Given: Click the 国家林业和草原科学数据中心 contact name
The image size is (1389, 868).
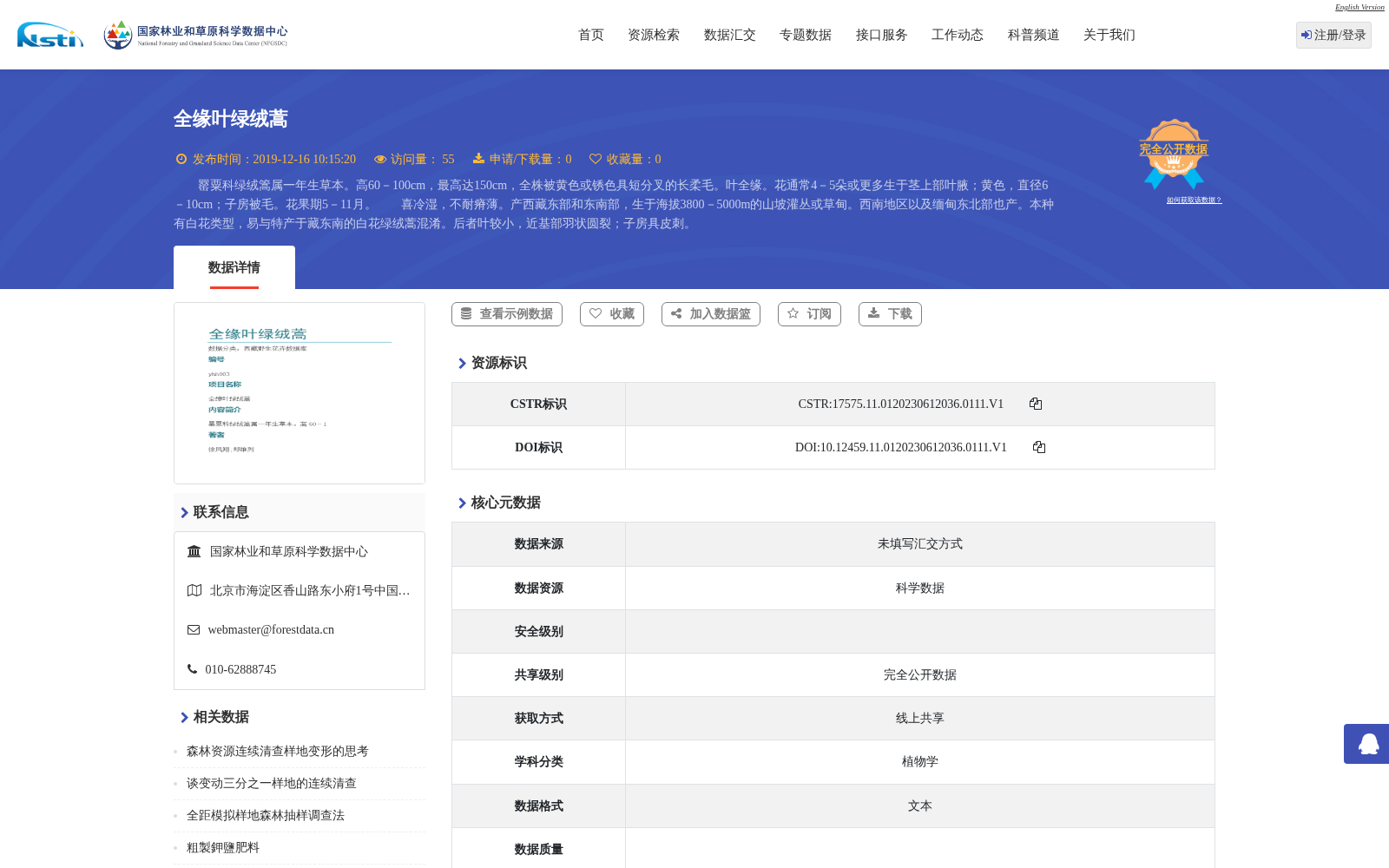Looking at the screenshot, I should pyautogui.click(x=289, y=551).
